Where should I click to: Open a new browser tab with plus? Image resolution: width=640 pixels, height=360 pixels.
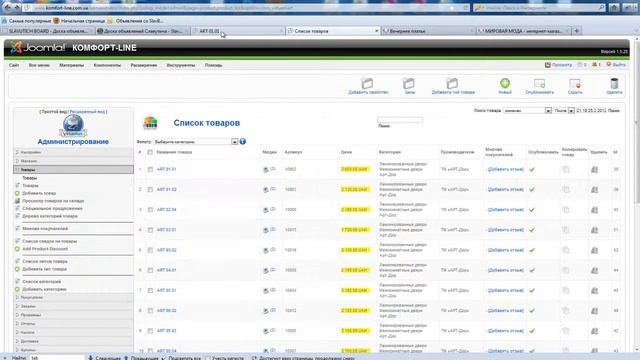577,31
